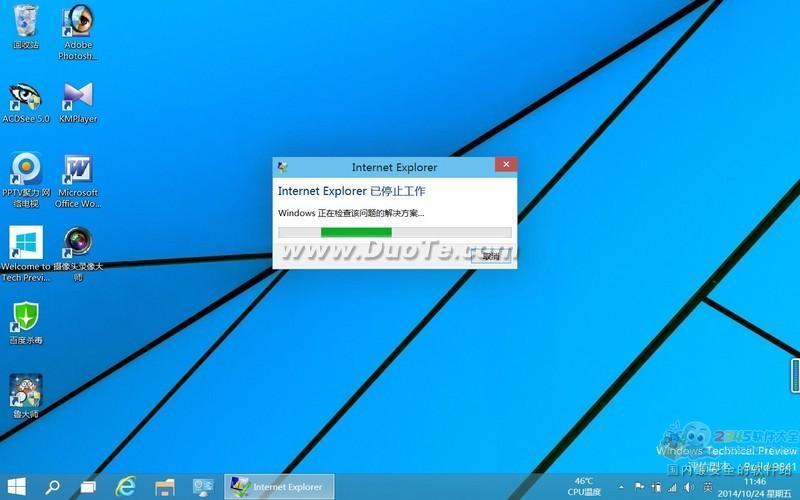Open the taskbar Search magnifier

click(x=52, y=487)
